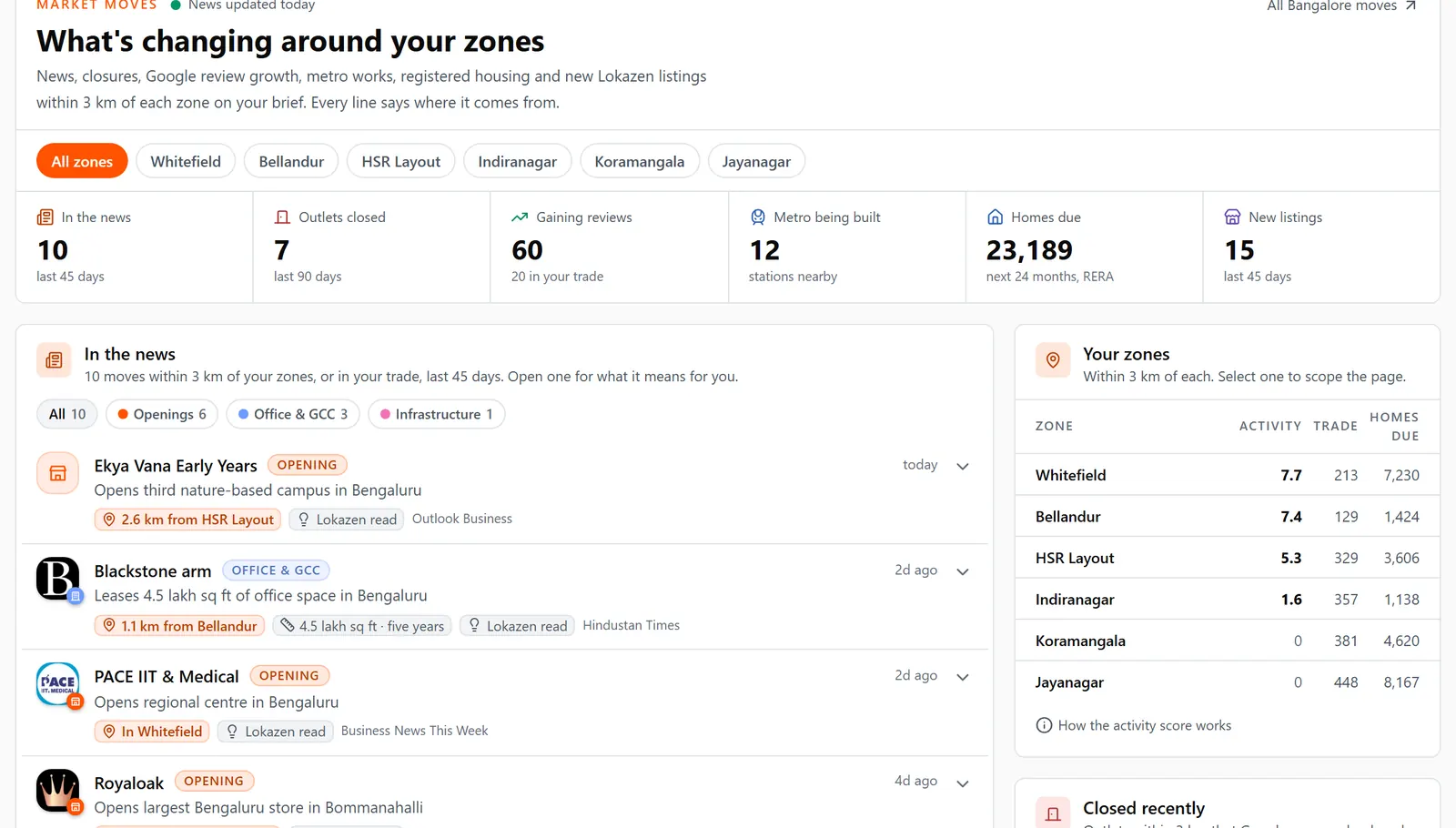Expand the PACE IIT & Medical news item
1456x828 pixels.
[963, 677]
